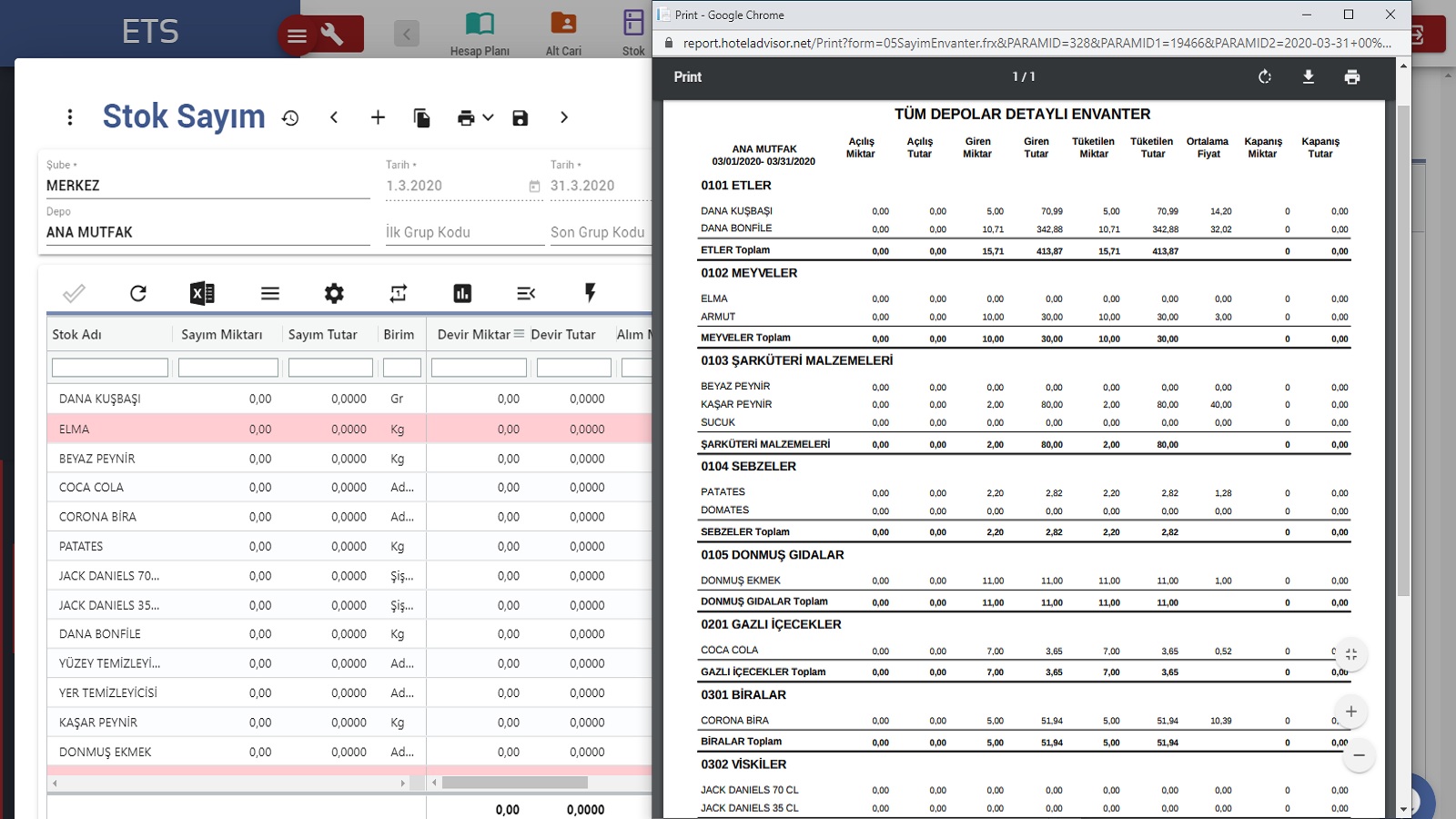Image resolution: width=1456 pixels, height=819 pixels.
Task: Click the Depo field showing ANA MUTFAK
Action: (x=207, y=232)
